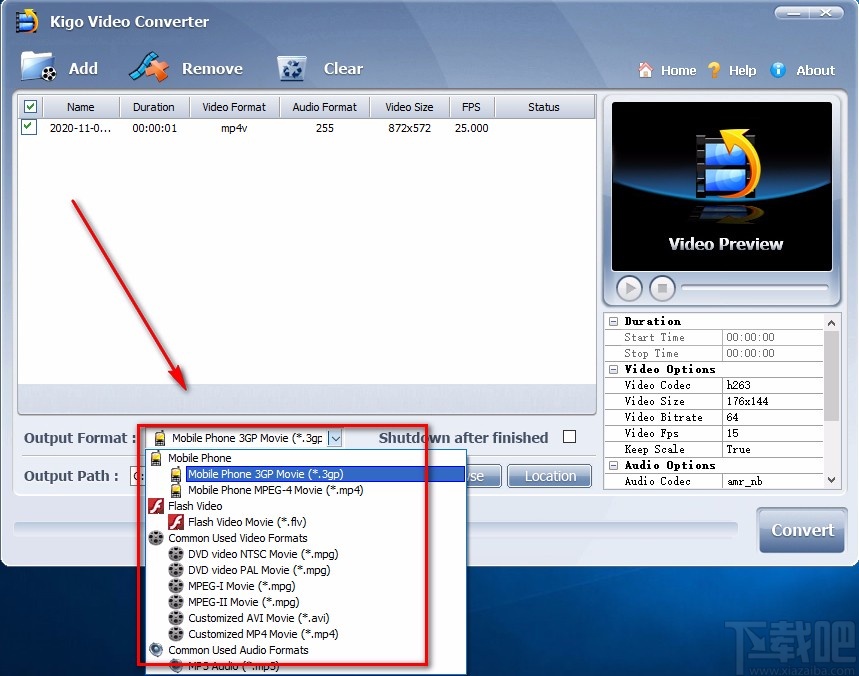Click the Kigo Video Converter logo icon
The height and width of the screenshot is (676, 859).
[x=27, y=21]
